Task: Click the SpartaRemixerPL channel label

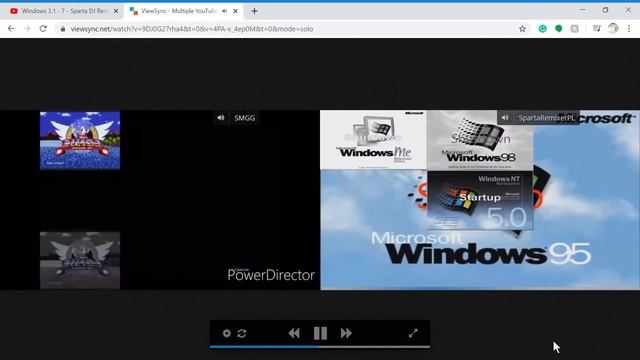Action: 546,118
